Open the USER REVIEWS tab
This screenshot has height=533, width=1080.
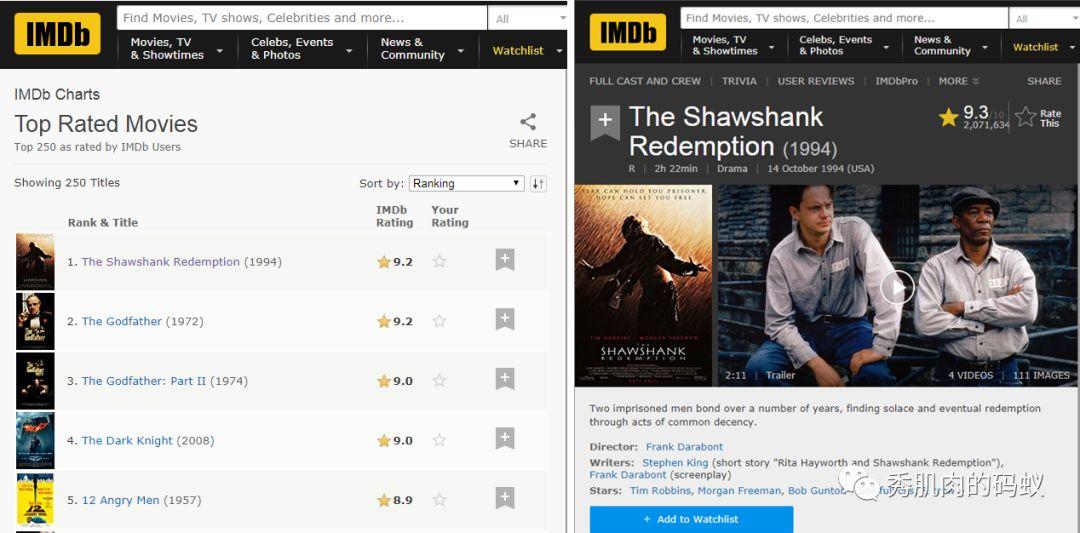[x=816, y=81]
